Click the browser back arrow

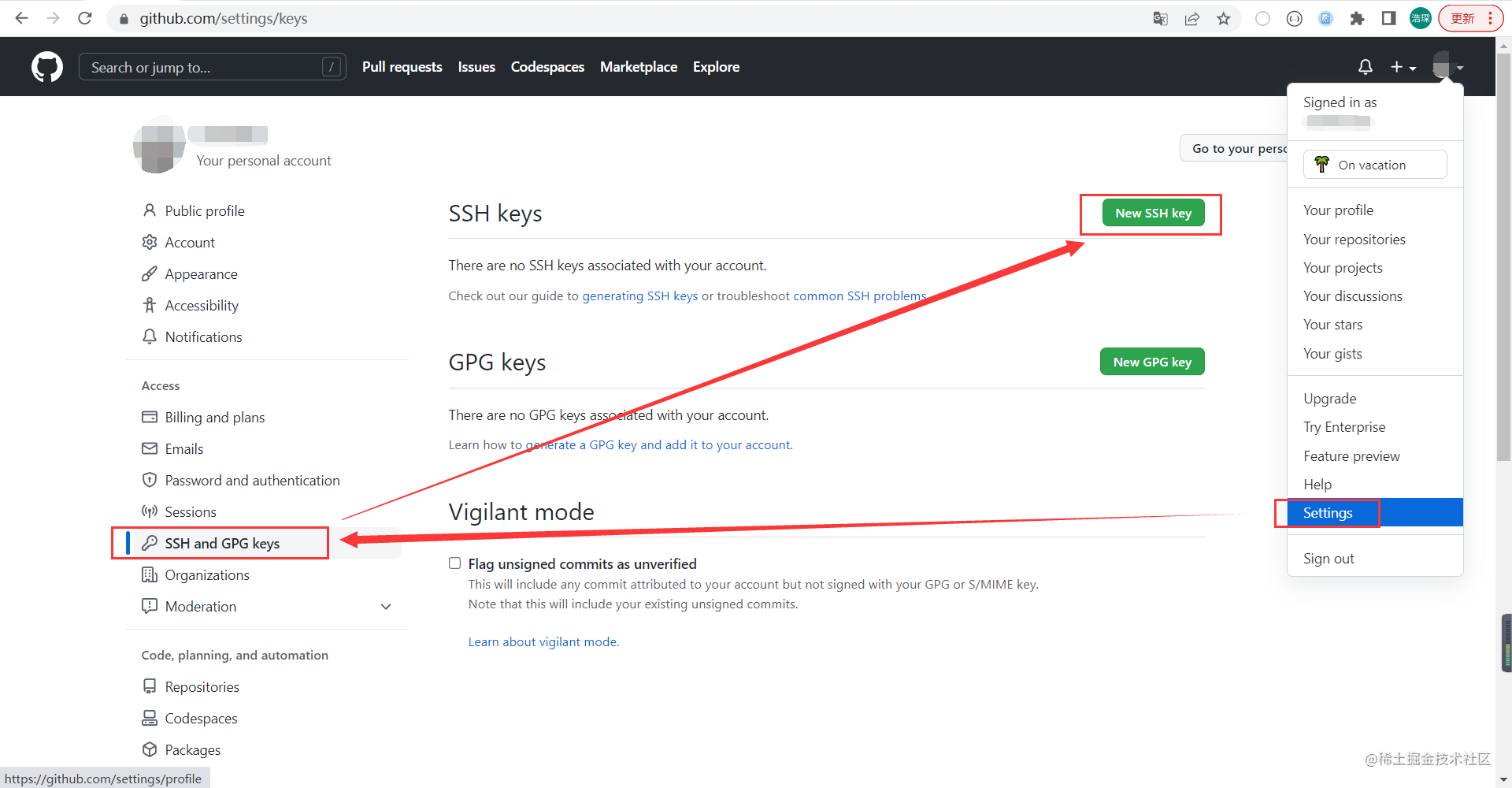(21, 18)
